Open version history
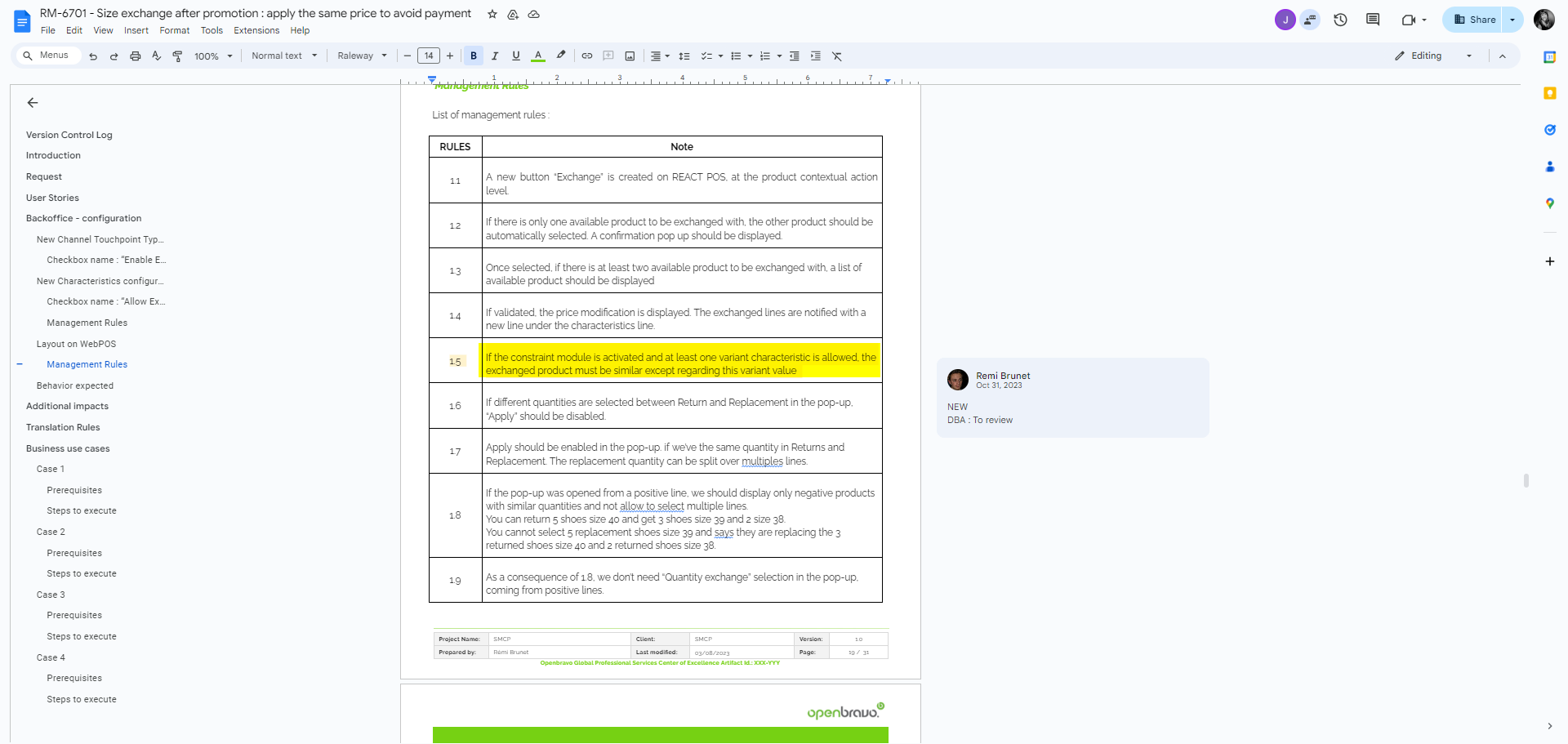This screenshot has height=744, width=1568. pos(1340,20)
